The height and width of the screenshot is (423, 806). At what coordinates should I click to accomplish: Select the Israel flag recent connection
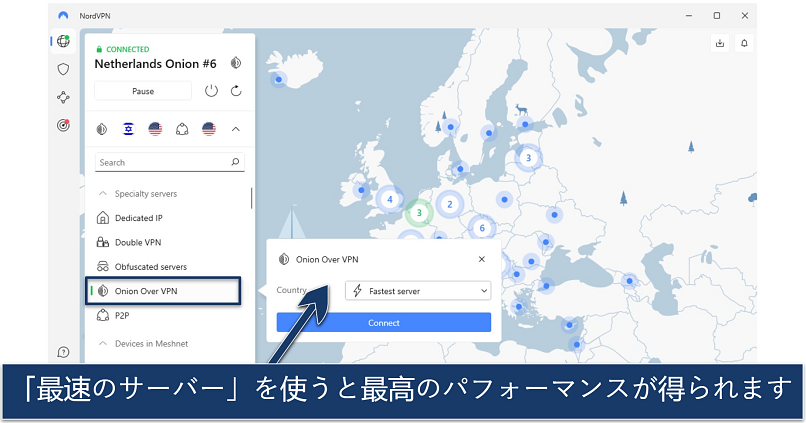[x=128, y=129]
